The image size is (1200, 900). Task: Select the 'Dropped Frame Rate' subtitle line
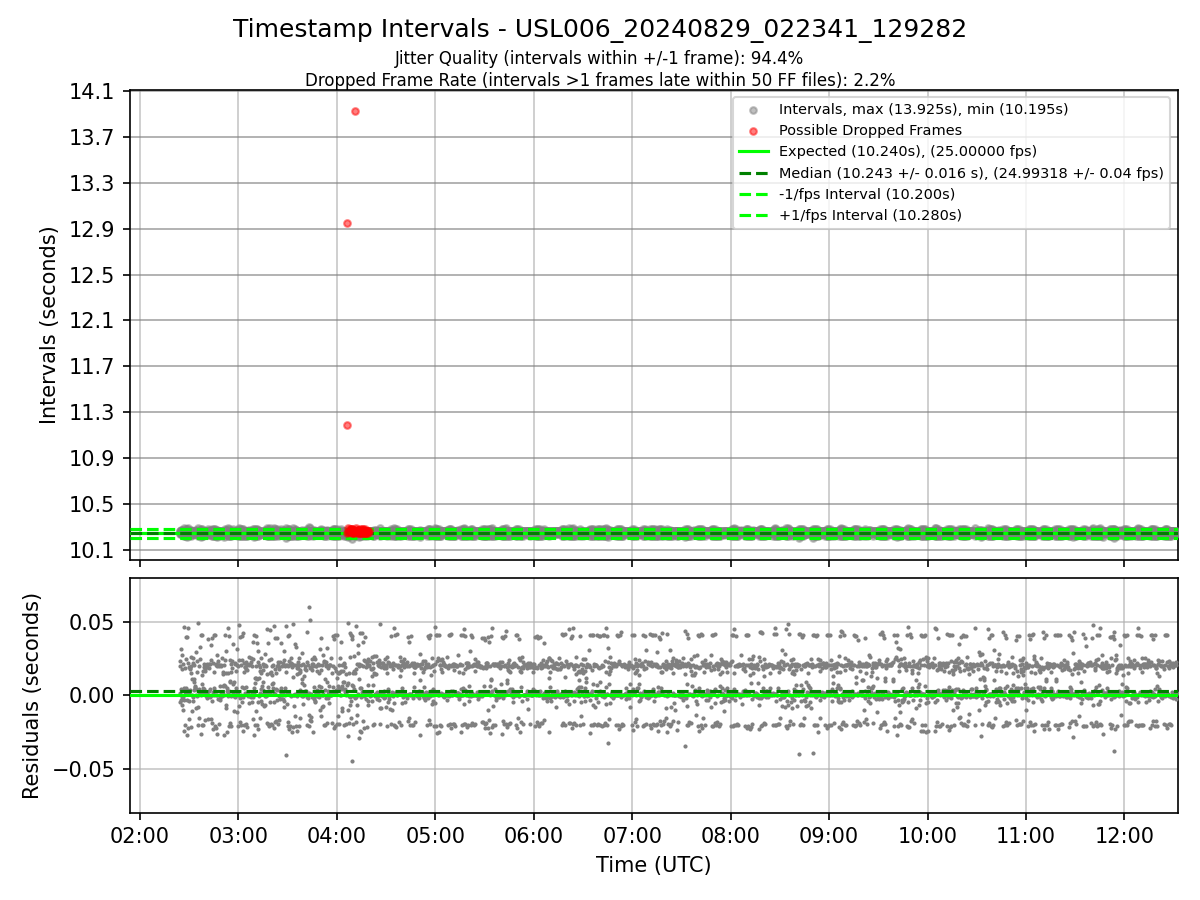(600, 79)
